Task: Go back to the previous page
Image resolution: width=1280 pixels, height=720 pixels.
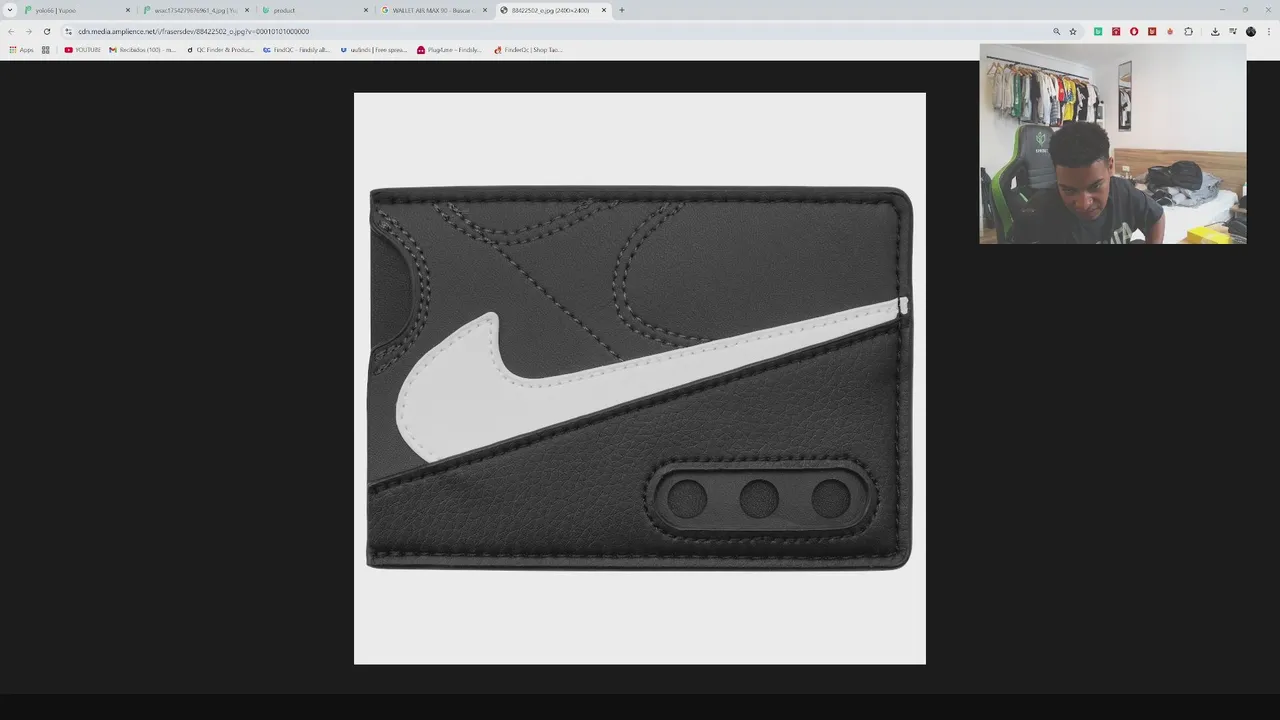Action: point(11,31)
